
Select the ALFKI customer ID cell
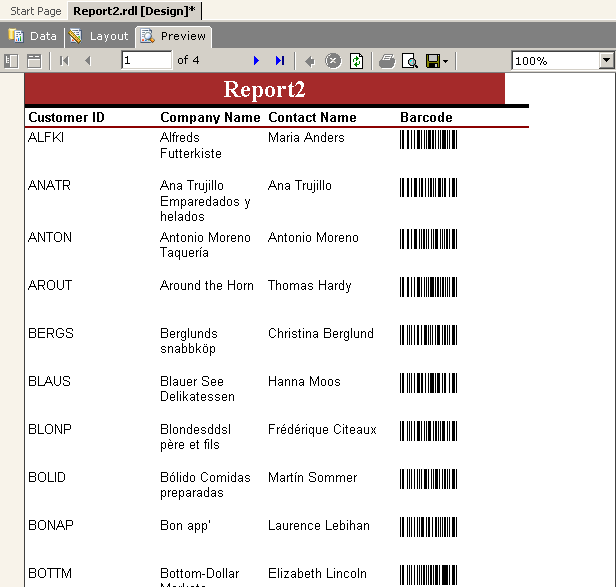(x=46, y=138)
